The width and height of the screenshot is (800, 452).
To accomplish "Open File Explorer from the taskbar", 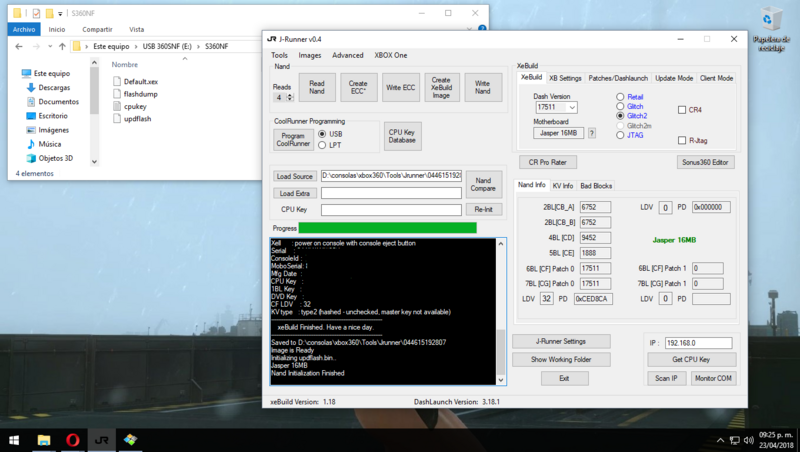I will click(44, 440).
